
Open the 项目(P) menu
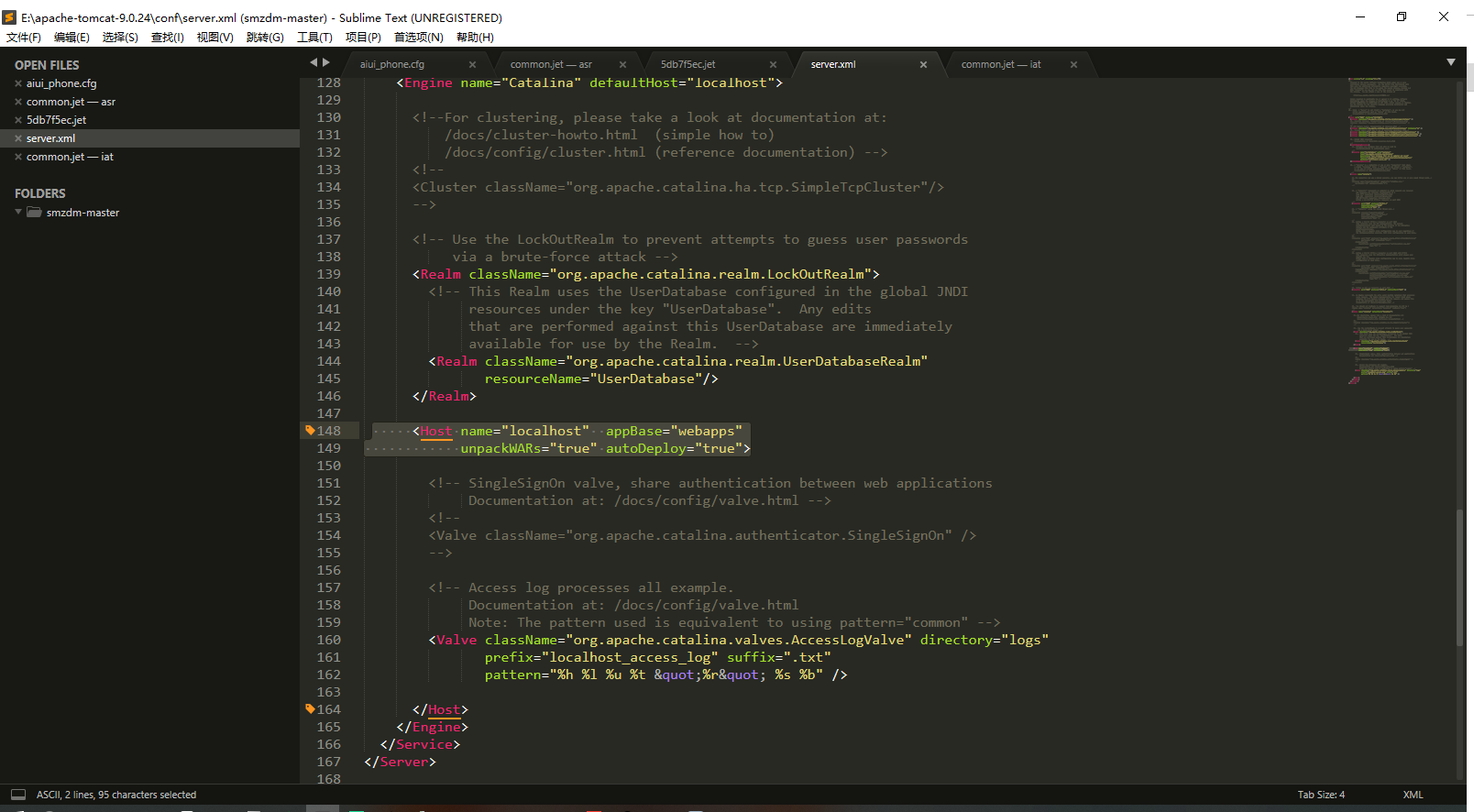click(363, 38)
